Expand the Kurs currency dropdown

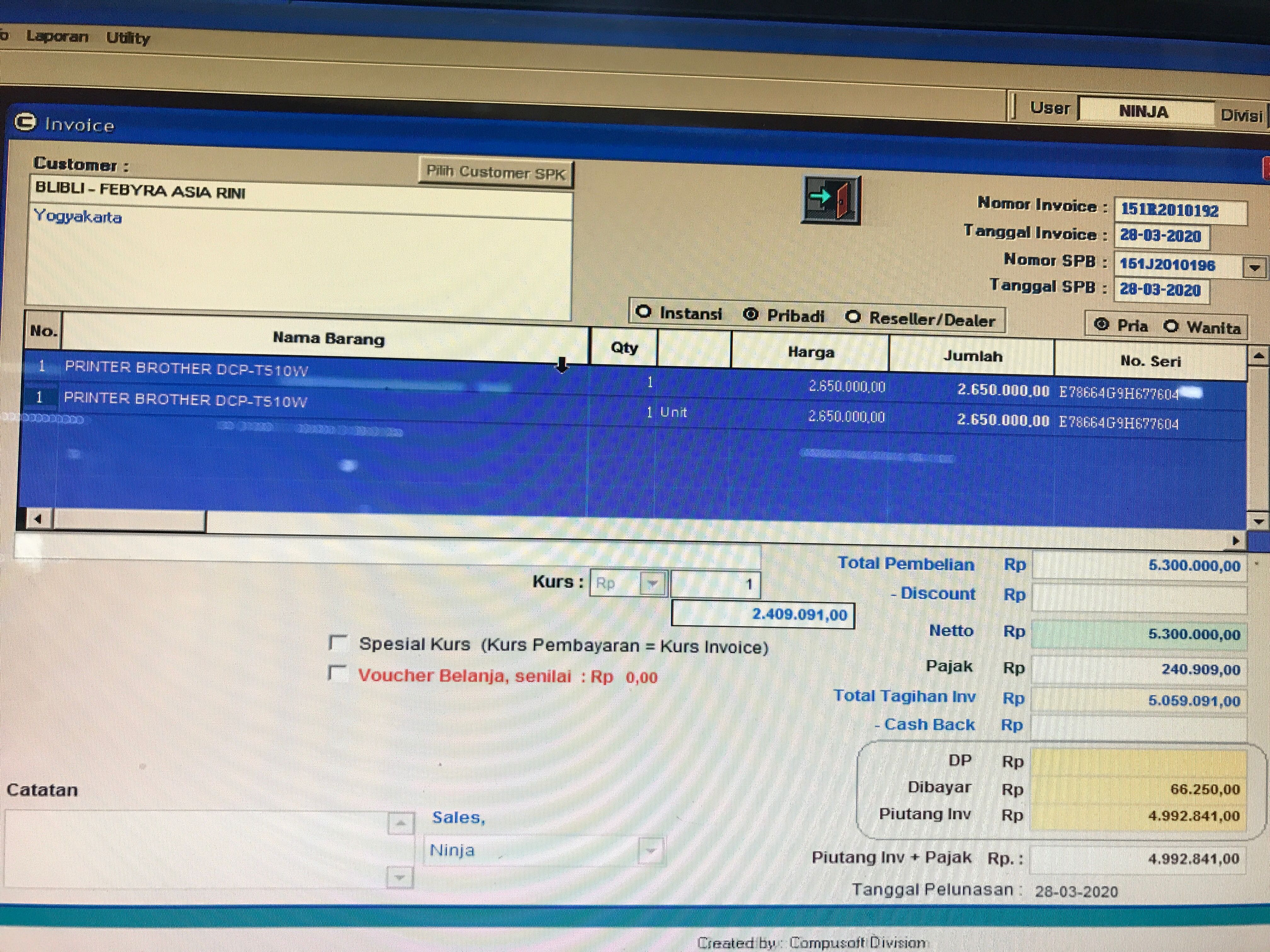coord(652,584)
